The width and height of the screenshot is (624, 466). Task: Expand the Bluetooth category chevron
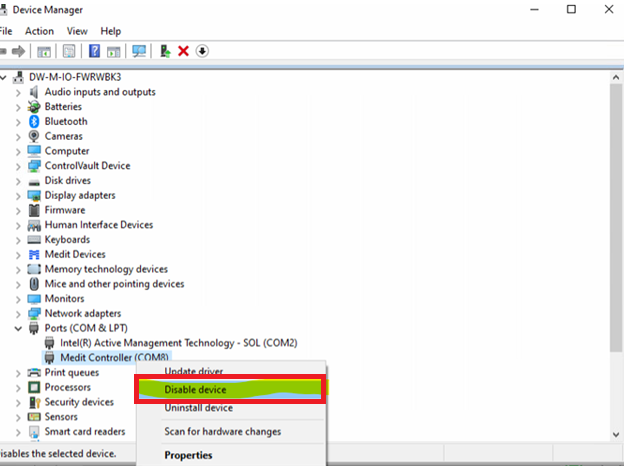[18, 122]
